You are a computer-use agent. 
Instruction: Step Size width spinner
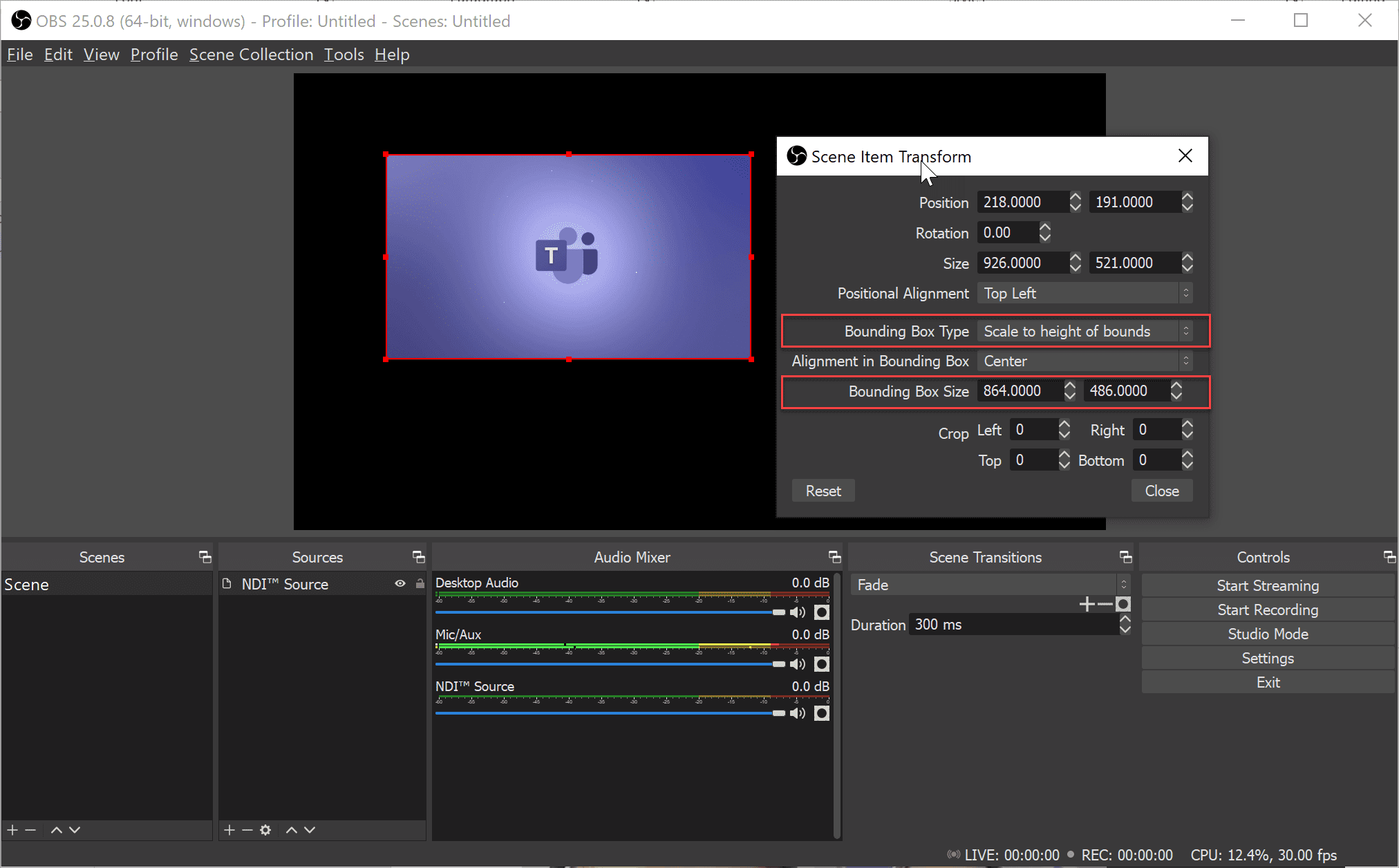point(1075,263)
